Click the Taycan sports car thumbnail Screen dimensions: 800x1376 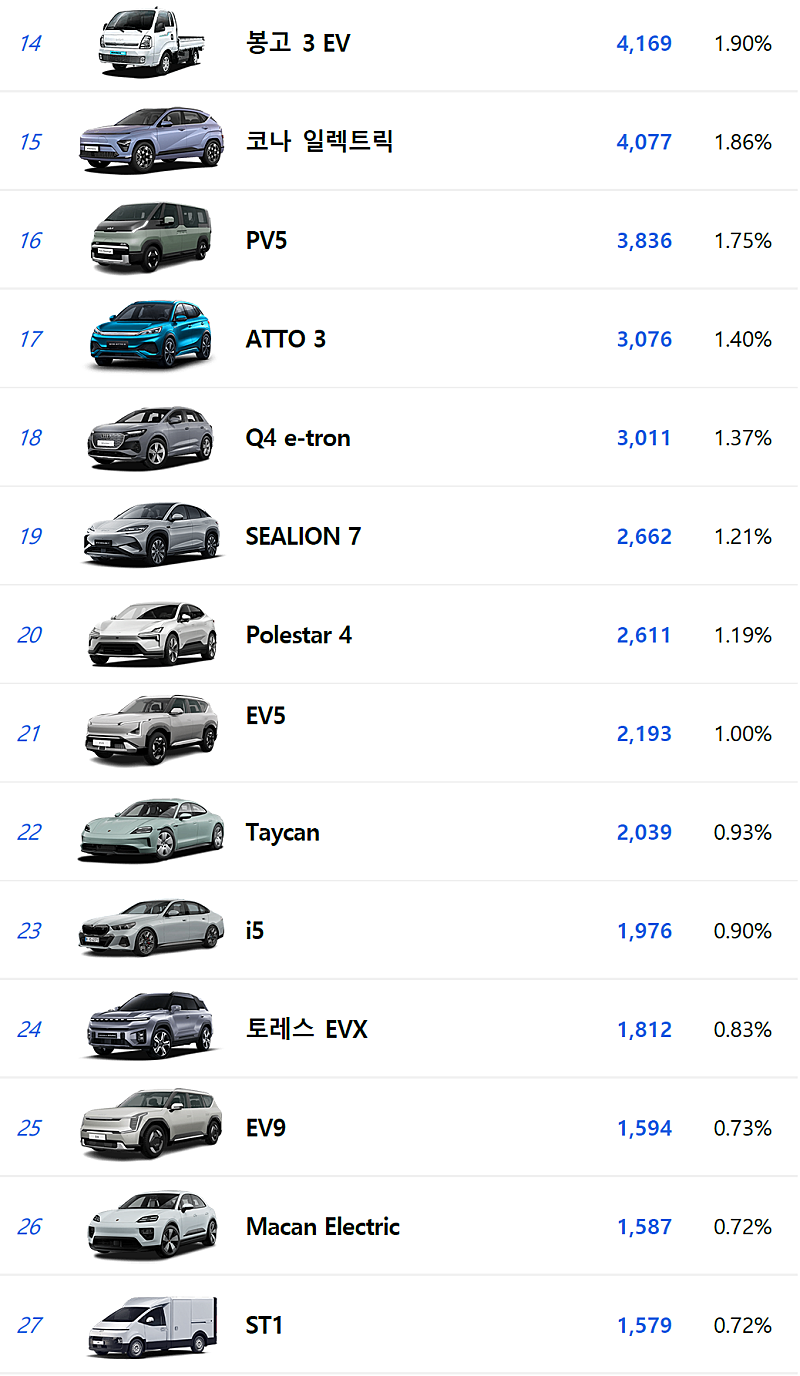151,832
